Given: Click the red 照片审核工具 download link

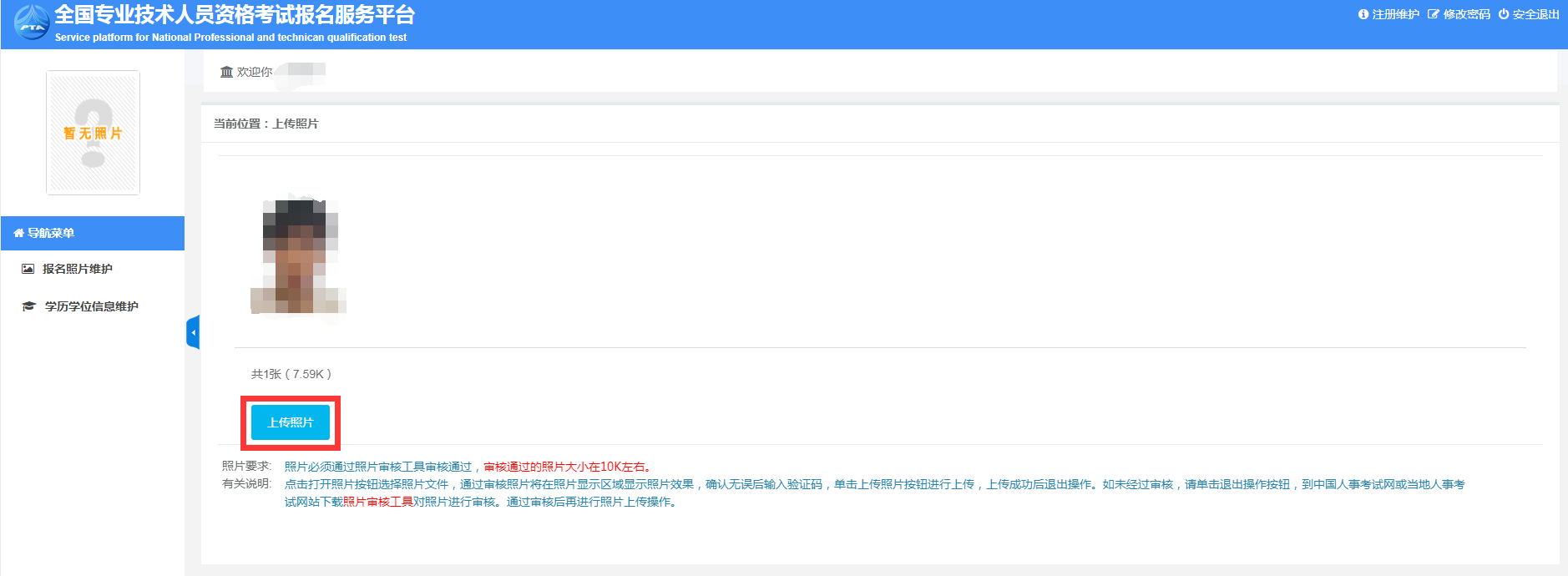Looking at the screenshot, I should point(377,502).
